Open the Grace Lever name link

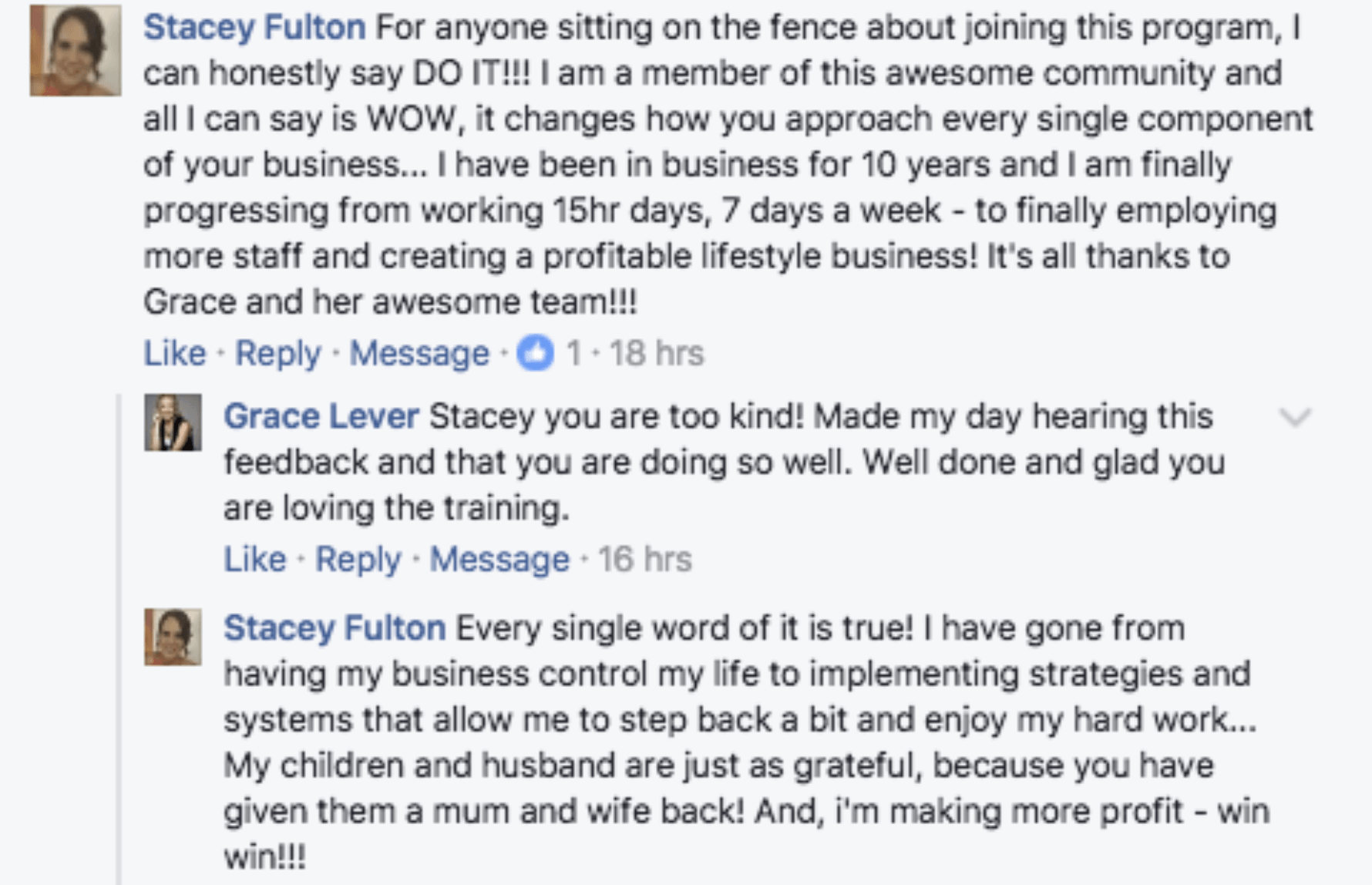[321, 416]
